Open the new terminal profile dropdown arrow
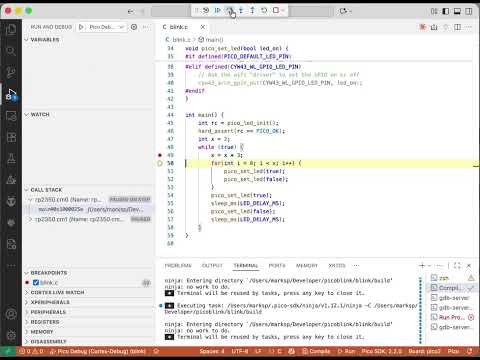 click(x=429, y=266)
